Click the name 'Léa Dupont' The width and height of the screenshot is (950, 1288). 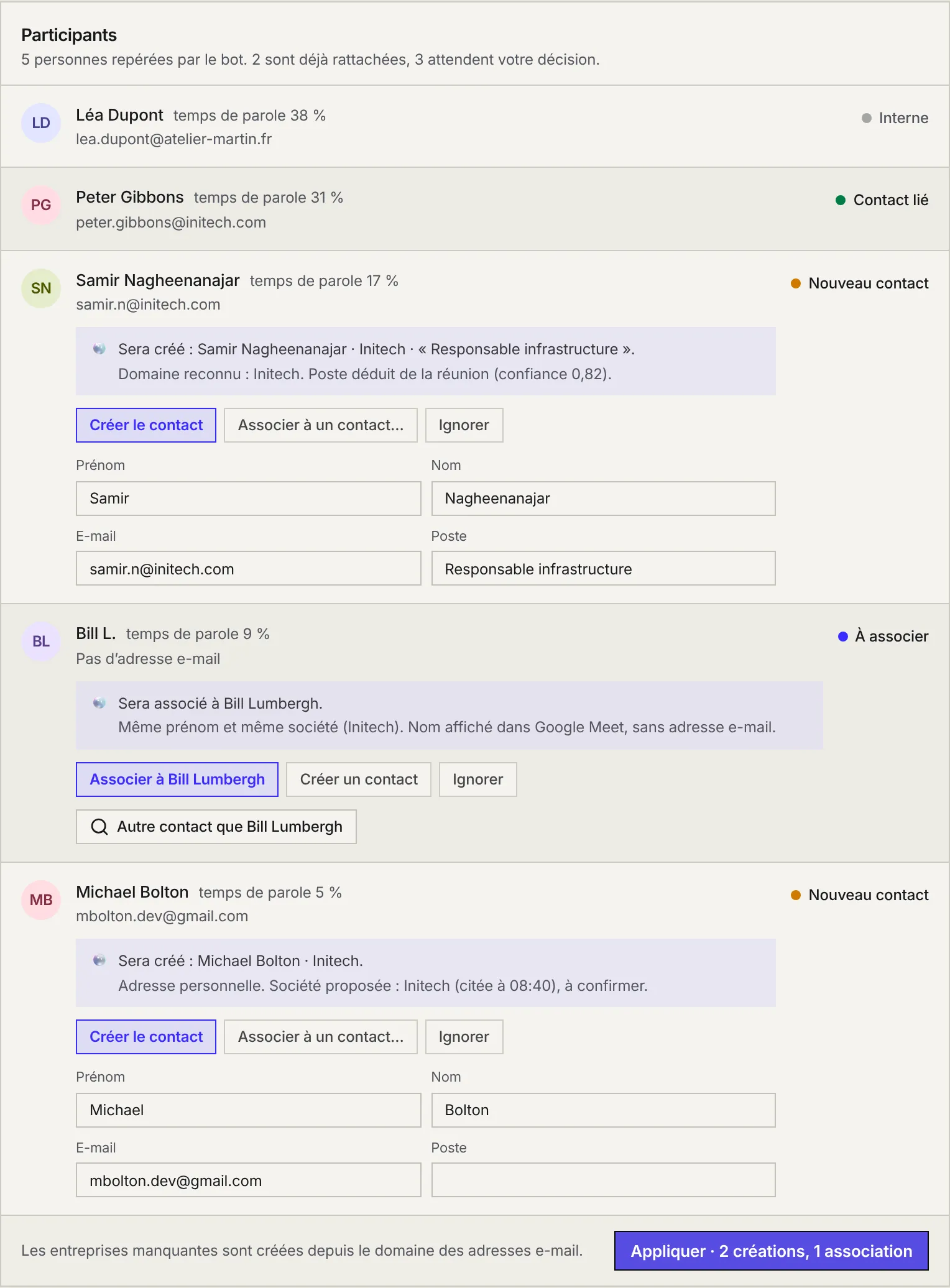pos(119,115)
